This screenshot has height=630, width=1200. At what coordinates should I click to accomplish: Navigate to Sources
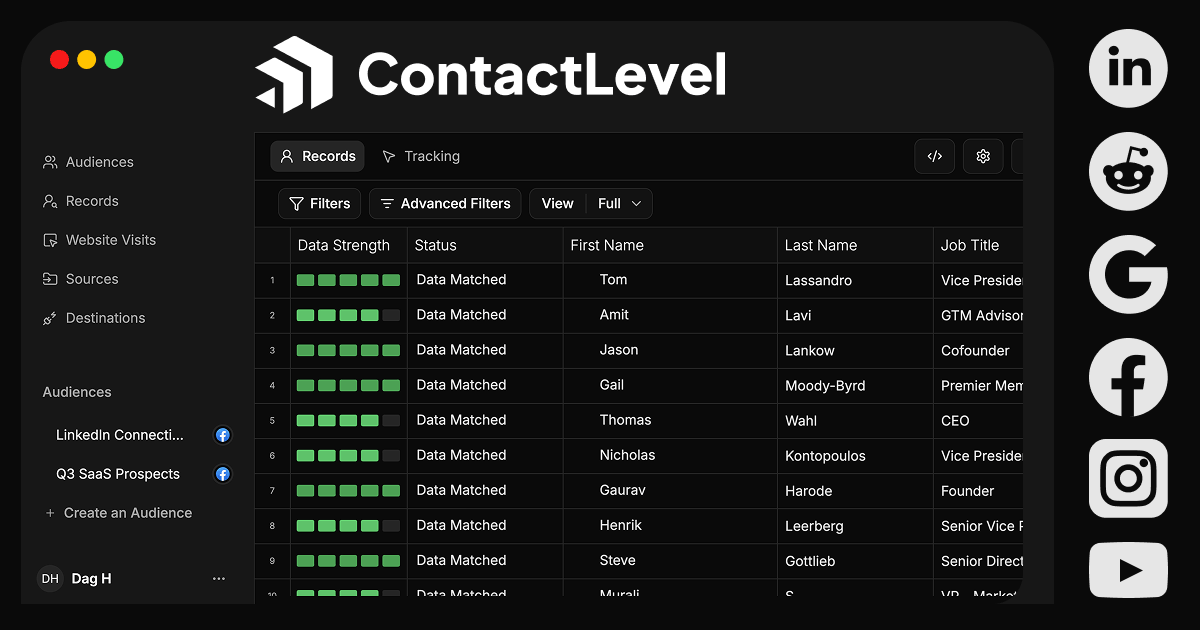81,279
